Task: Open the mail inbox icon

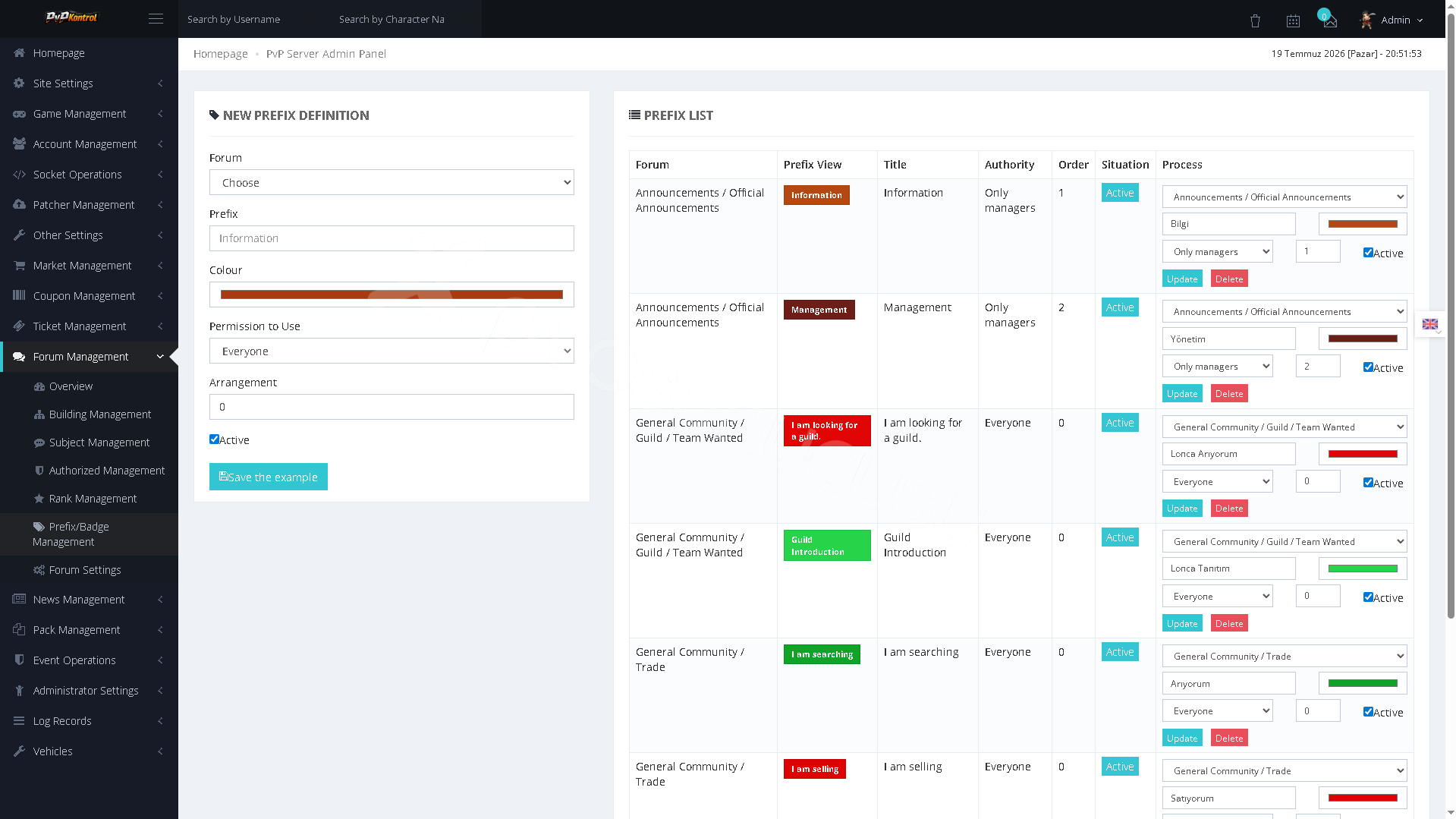Action: click(x=1329, y=21)
